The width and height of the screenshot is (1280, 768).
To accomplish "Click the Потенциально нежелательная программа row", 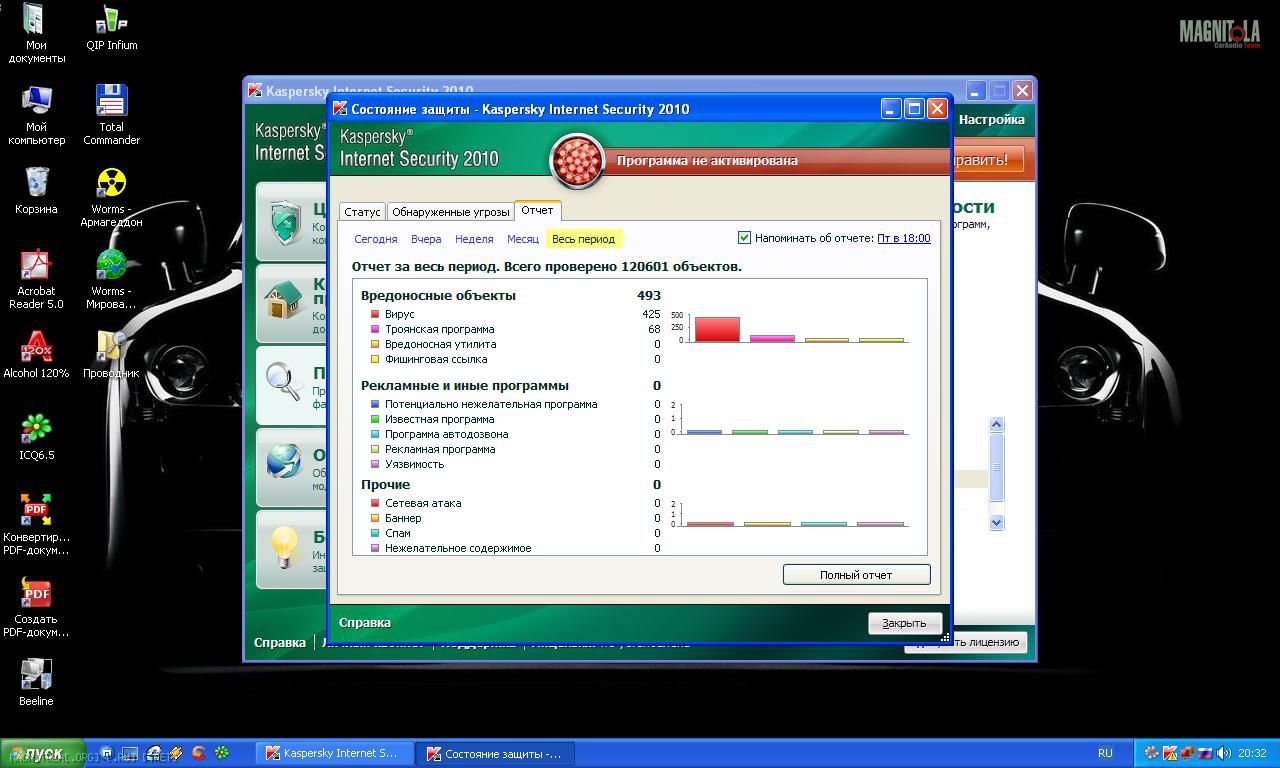I will click(x=515, y=404).
